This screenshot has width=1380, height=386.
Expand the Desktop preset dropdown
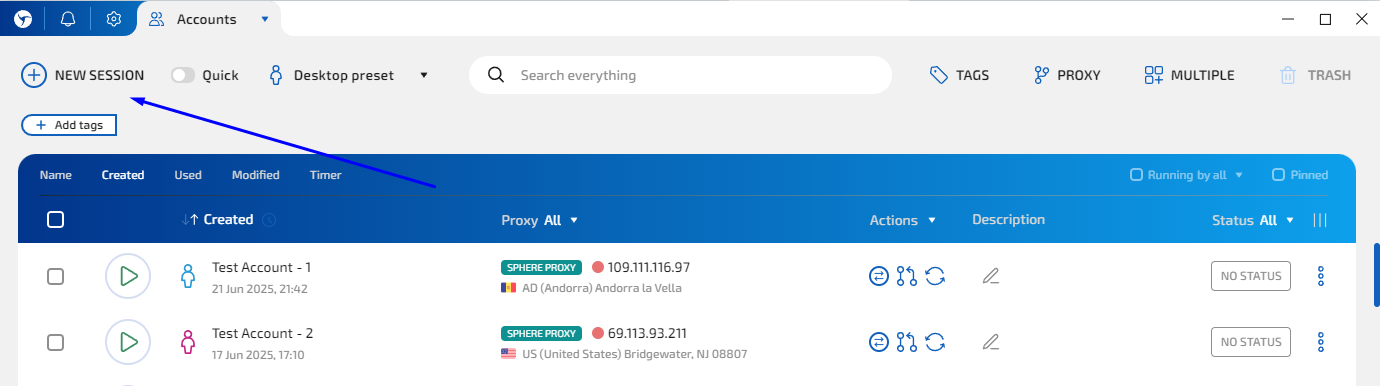(424, 75)
